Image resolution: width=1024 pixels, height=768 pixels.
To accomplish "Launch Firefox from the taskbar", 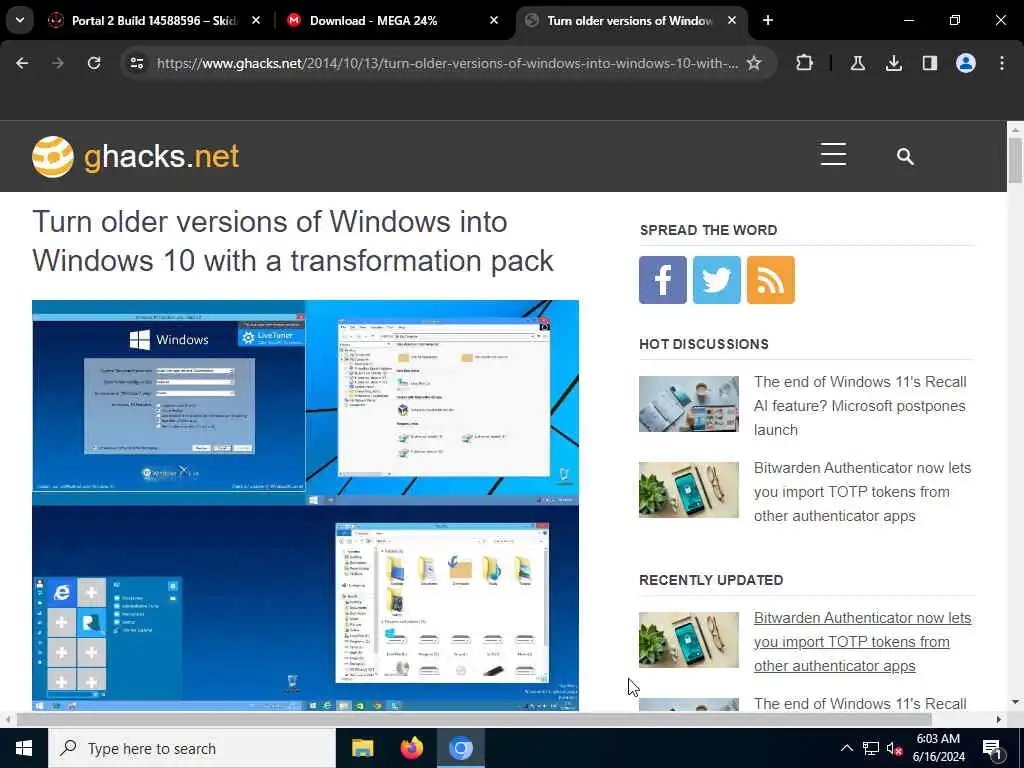I will (411, 748).
